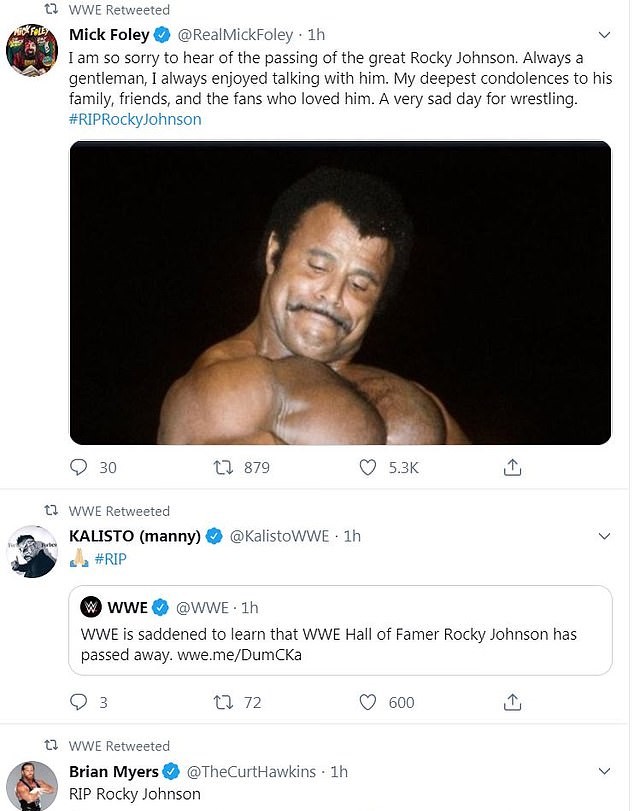View the Rocky Johnson photo

(340, 292)
